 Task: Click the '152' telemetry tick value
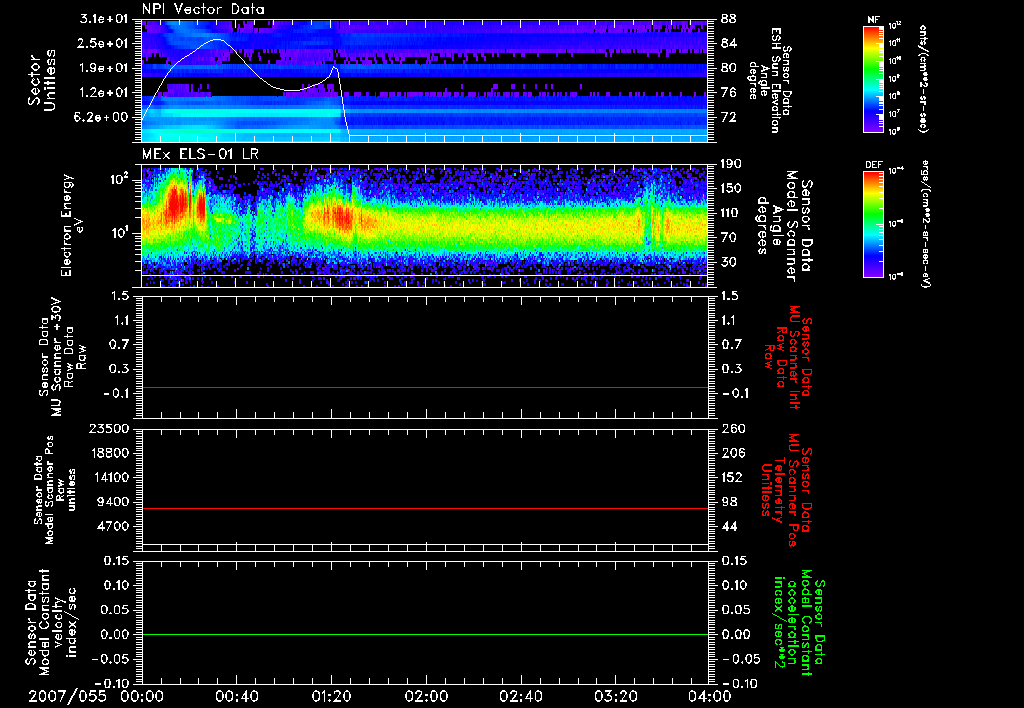click(732, 477)
